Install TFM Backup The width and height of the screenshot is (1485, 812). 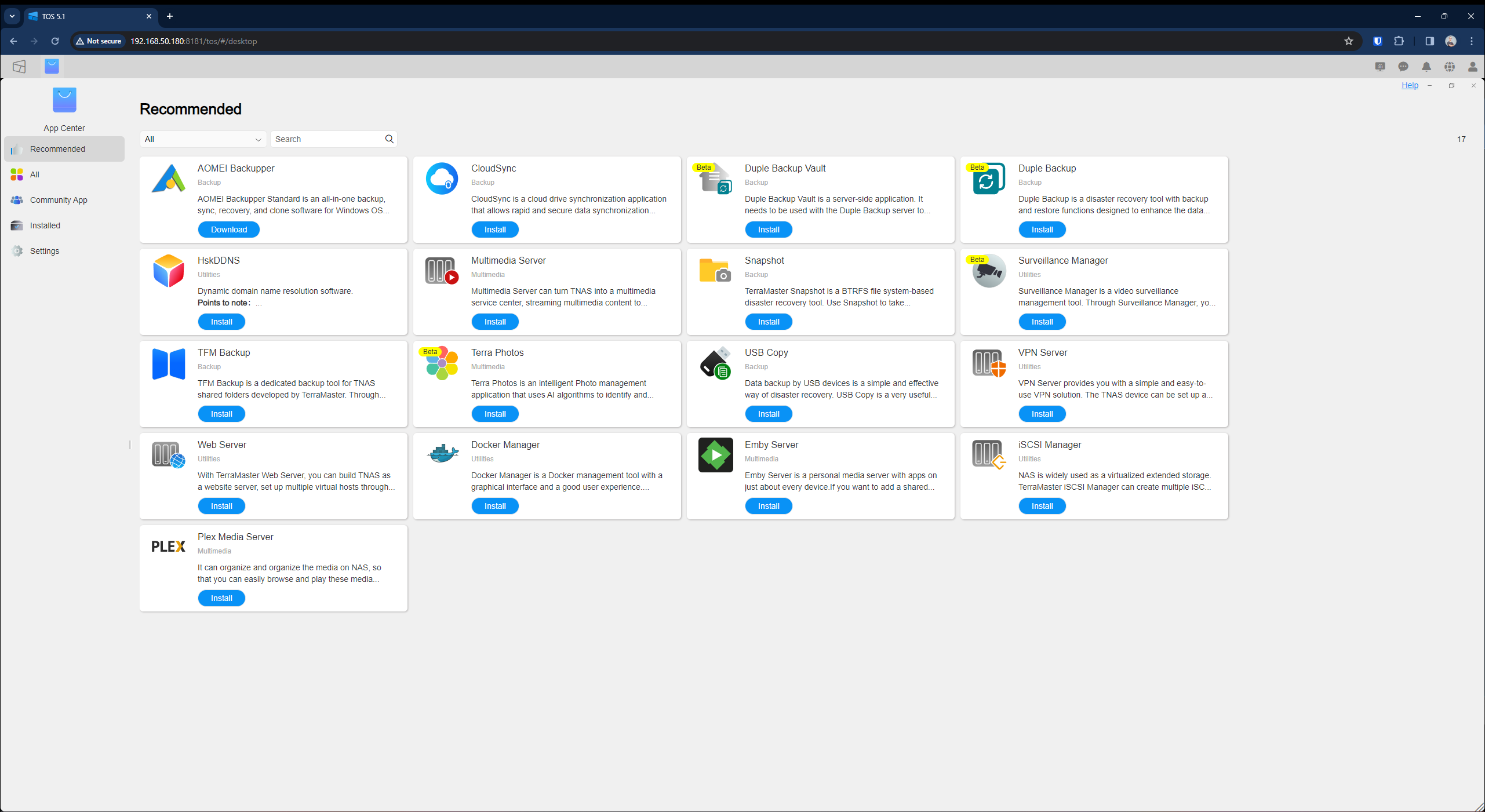tap(221, 414)
